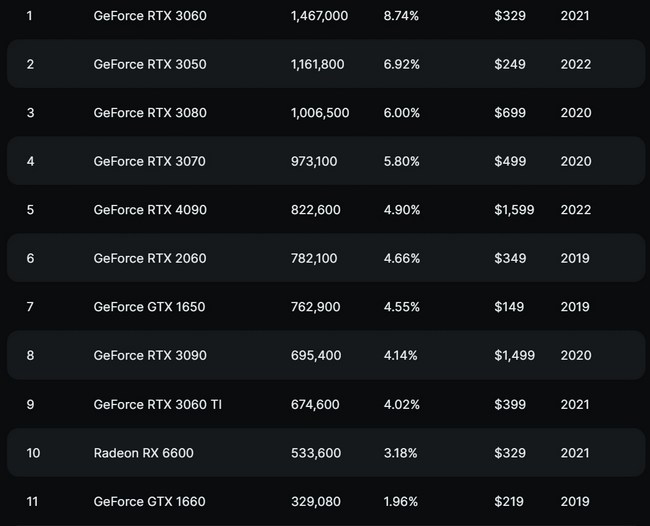Open the GeForce RTX 3060 TI entry
The height and width of the screenshot is (526, 650).
click(x=156, y=405)
